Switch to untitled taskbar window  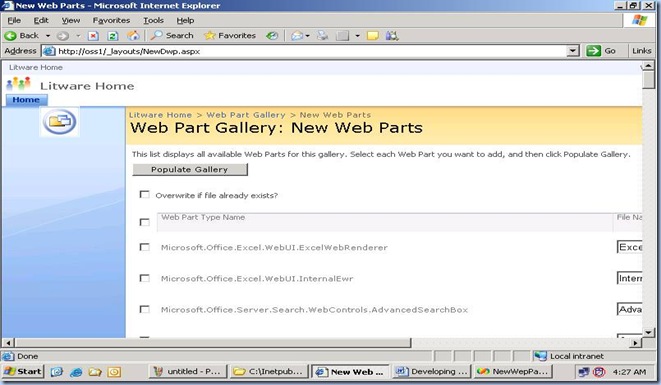pos(188,372)
